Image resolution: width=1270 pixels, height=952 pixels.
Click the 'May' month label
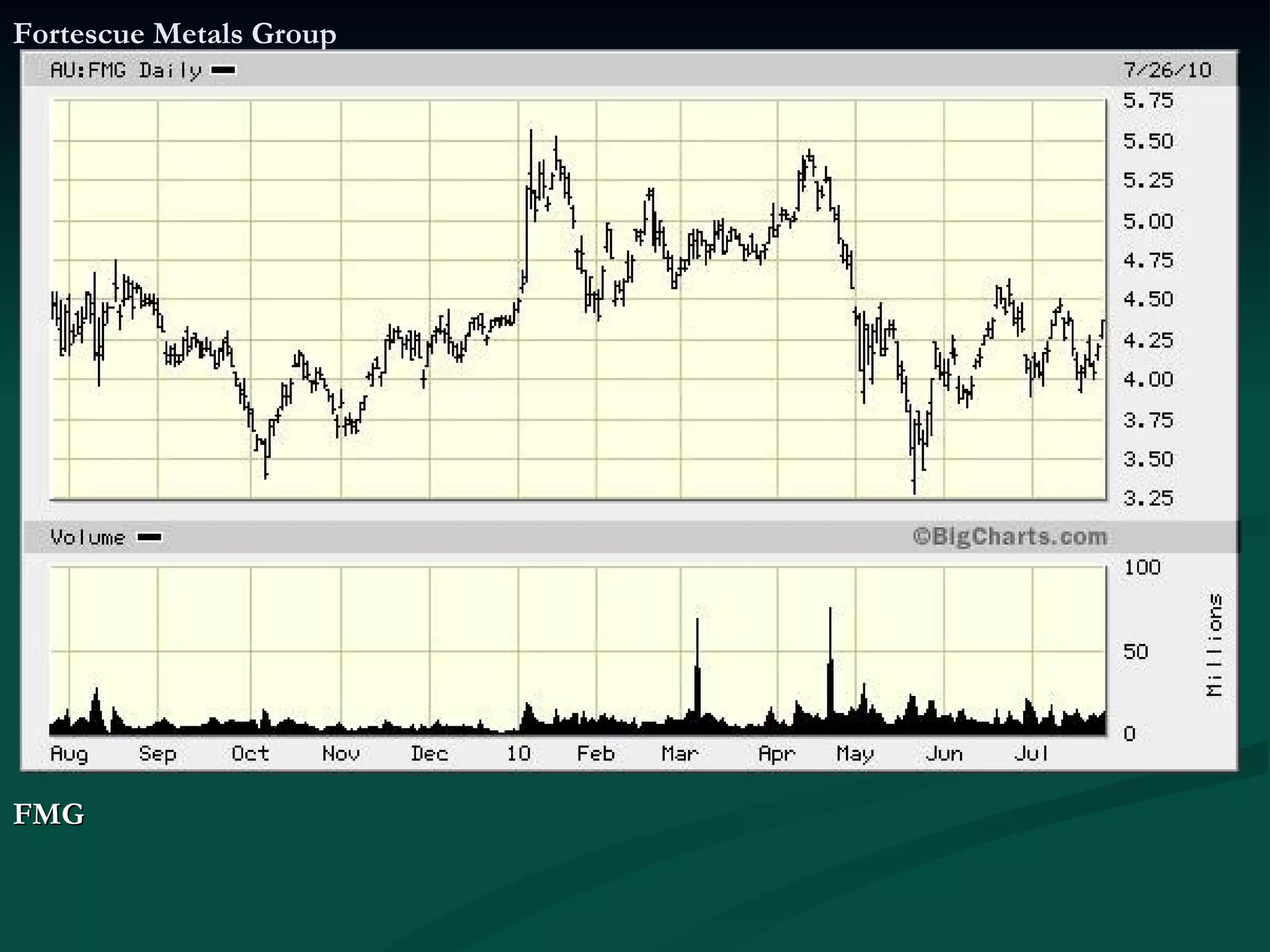point(855,754)
